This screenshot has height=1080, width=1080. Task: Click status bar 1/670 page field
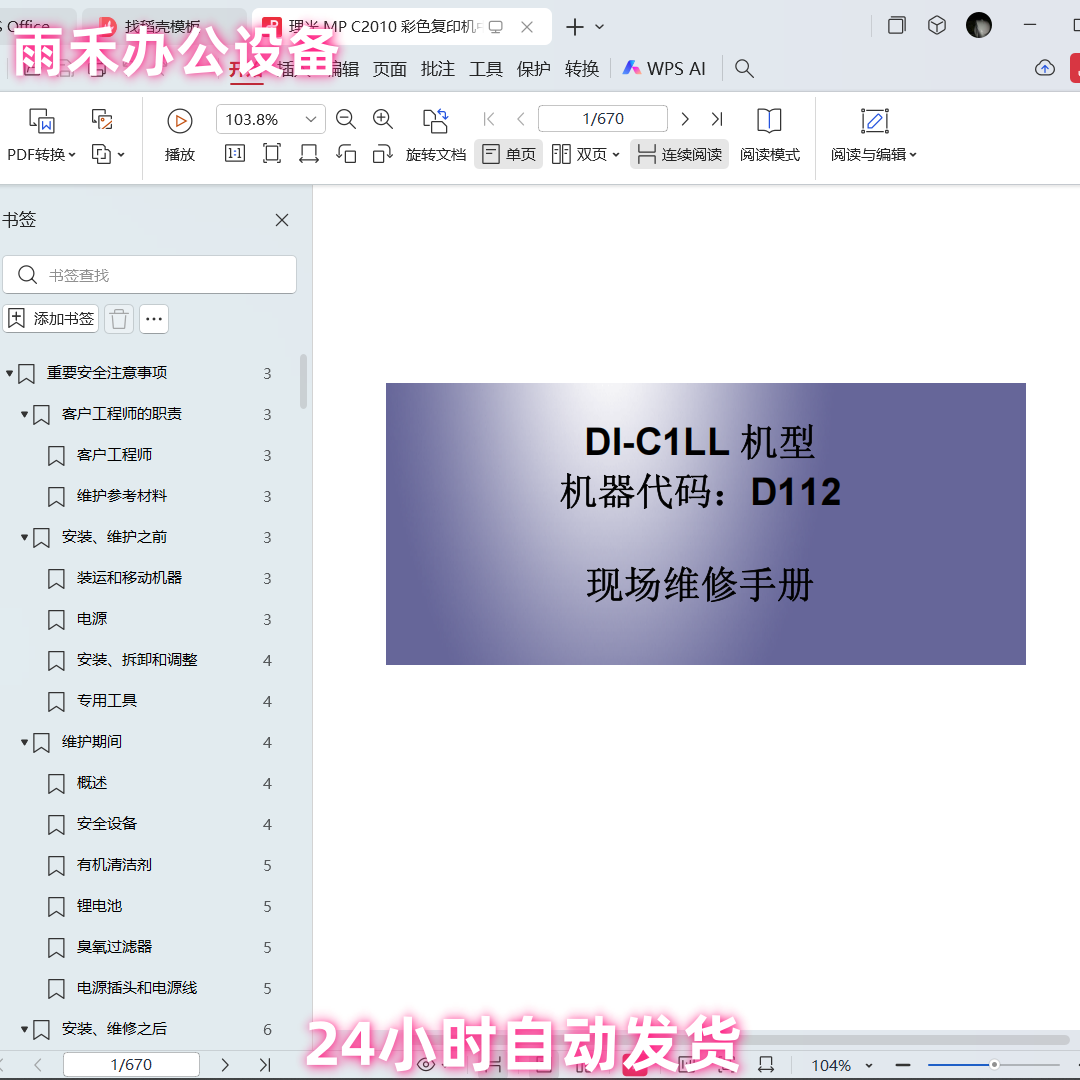click(x=131, y=1065)
